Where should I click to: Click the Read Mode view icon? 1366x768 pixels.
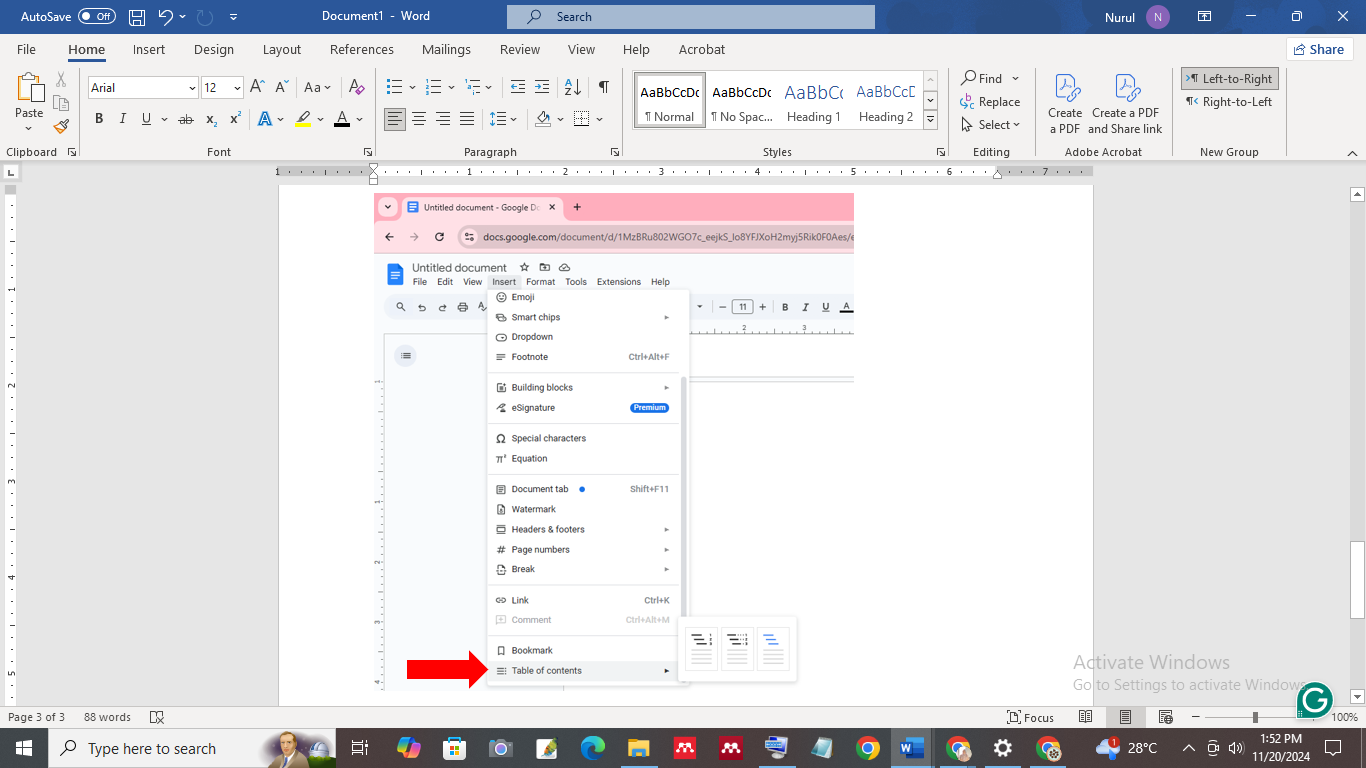pos(1086,717)
